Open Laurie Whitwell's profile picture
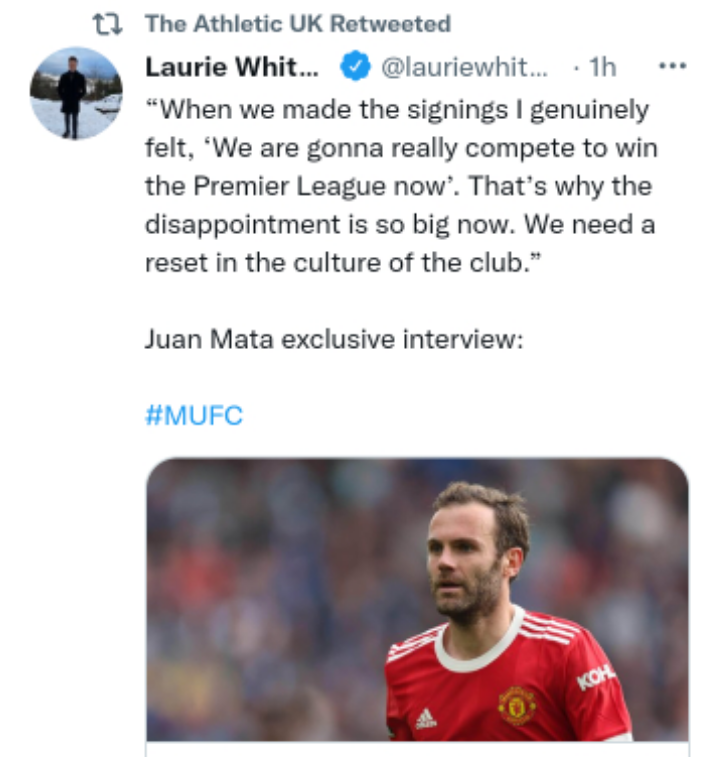This screenshot has height=757, width=716. (x=76, y=94)
